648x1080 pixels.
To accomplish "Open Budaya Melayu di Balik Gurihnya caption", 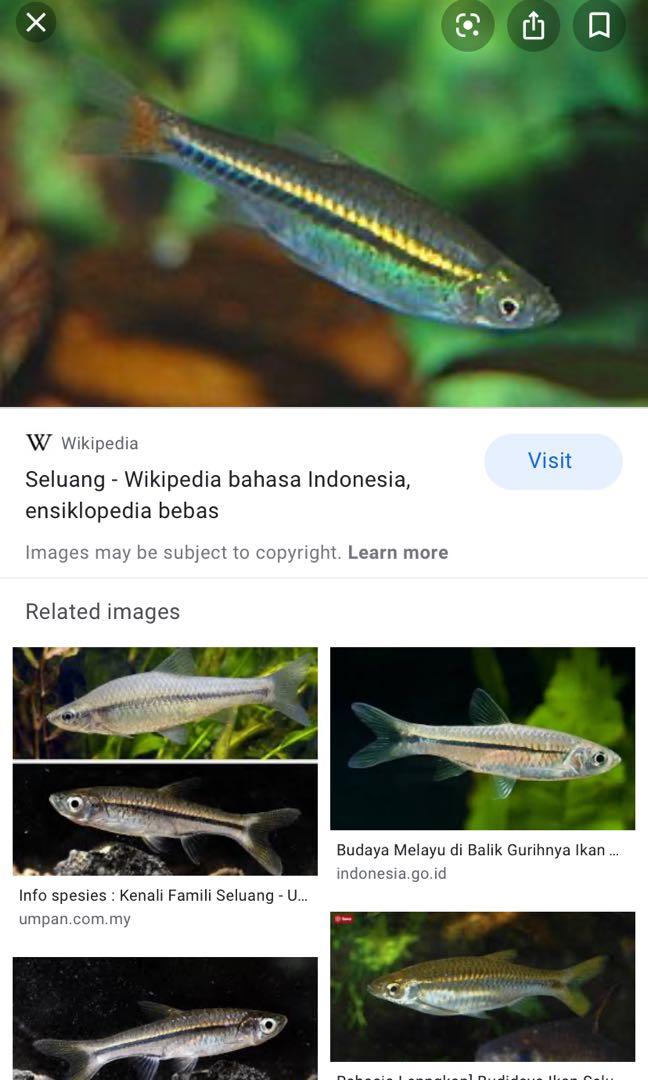I will coord(478,849).
